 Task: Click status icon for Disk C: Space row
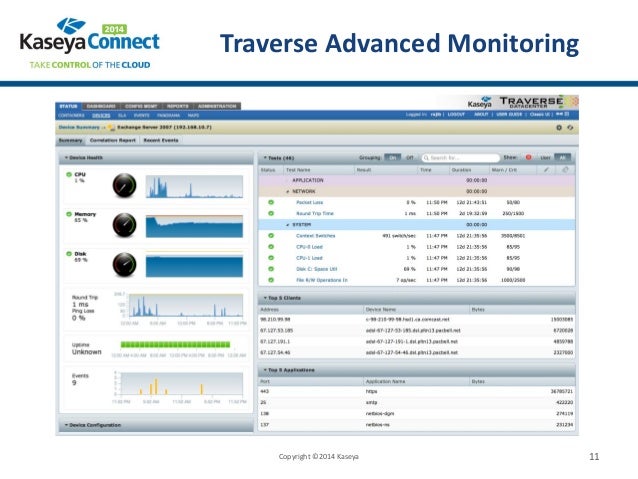[x=271, y=269]
